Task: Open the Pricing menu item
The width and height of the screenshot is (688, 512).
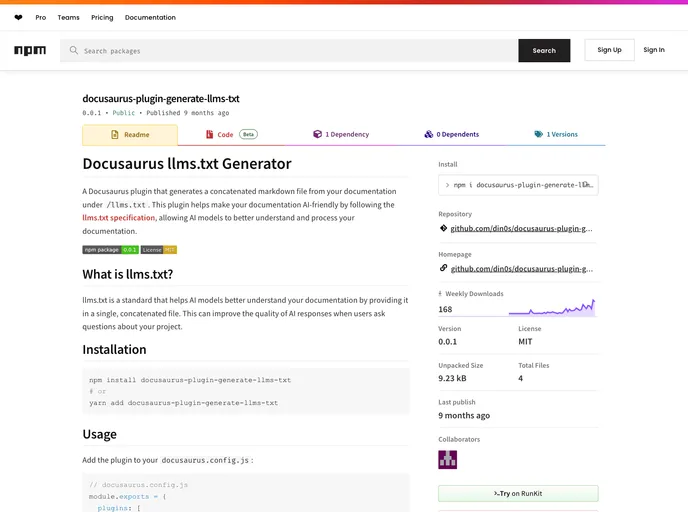Action: (102, 18)
